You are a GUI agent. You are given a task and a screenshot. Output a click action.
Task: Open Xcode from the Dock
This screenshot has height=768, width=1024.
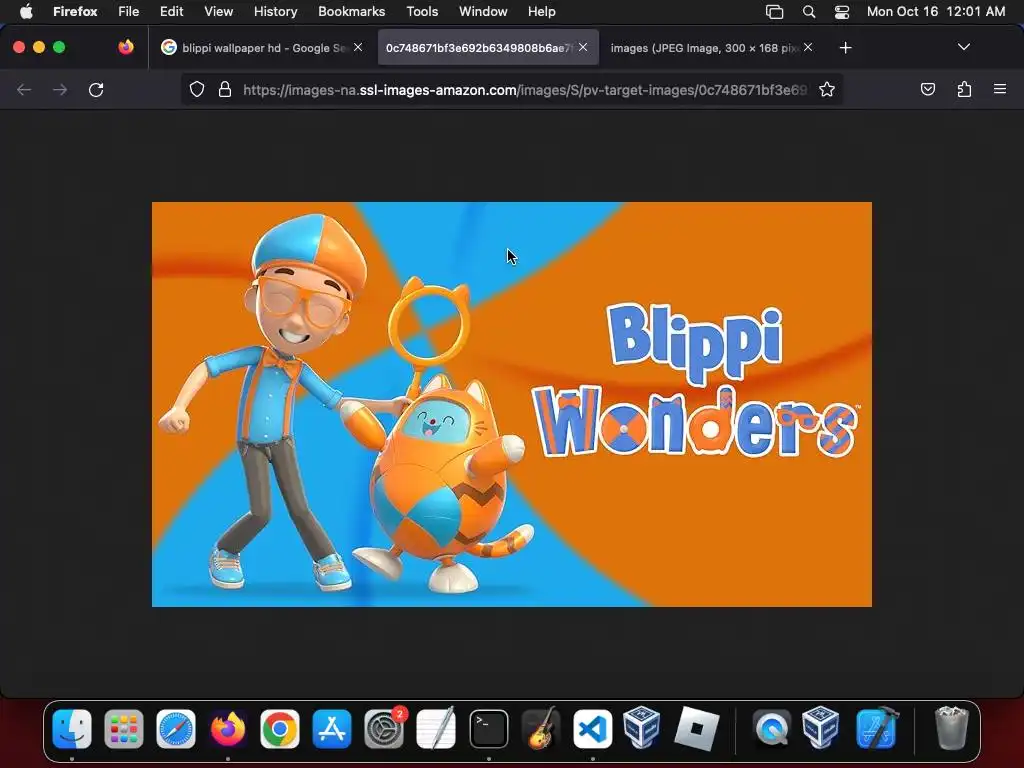[x=876, y=728]
